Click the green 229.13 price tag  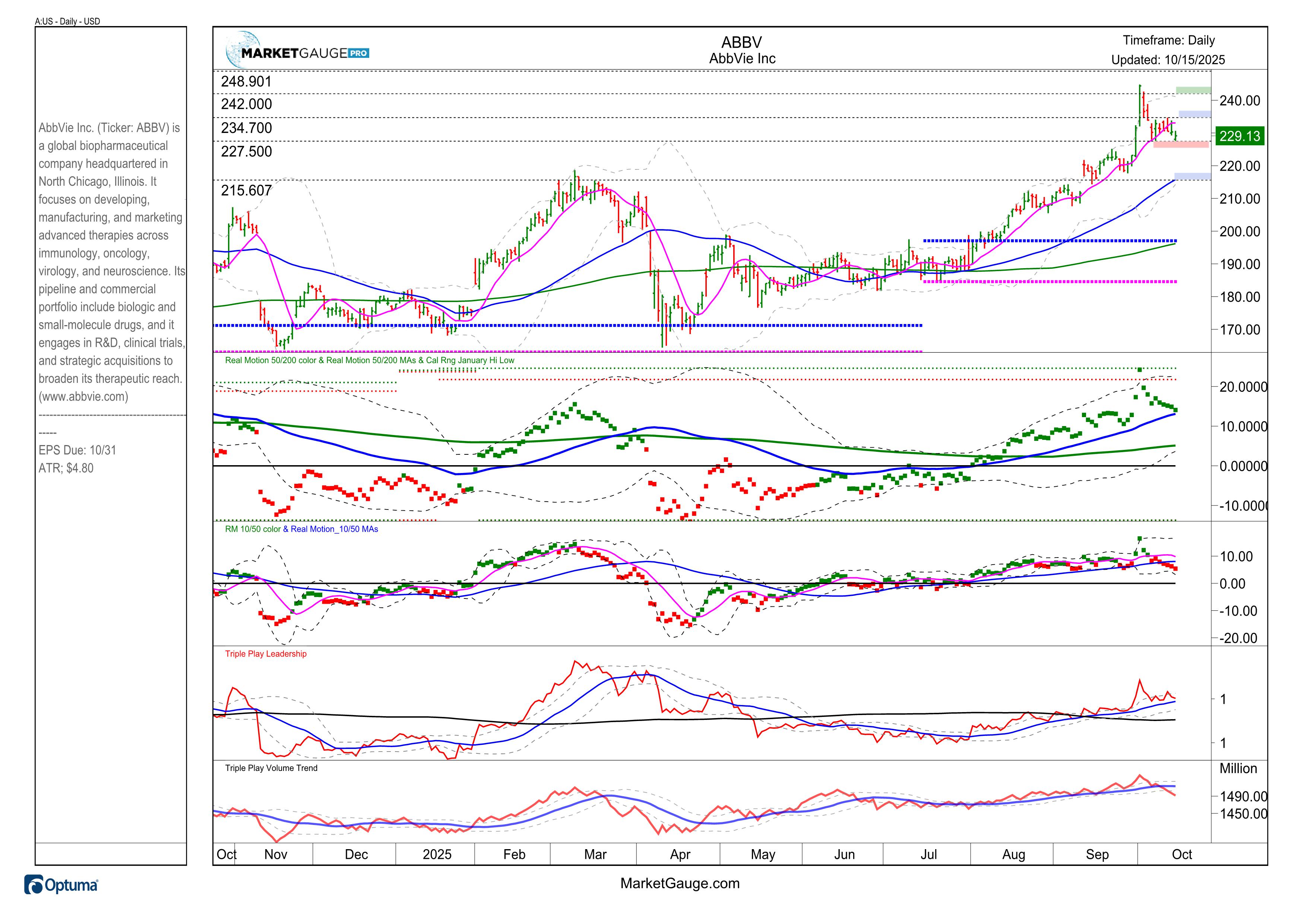click(x=1239, y=136)
